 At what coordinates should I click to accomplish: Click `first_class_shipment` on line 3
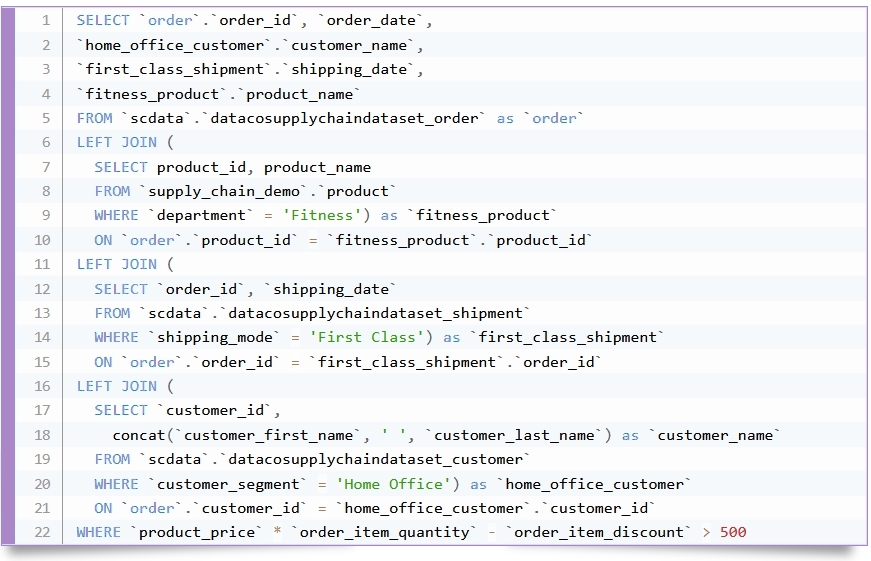tap(174, 69)
